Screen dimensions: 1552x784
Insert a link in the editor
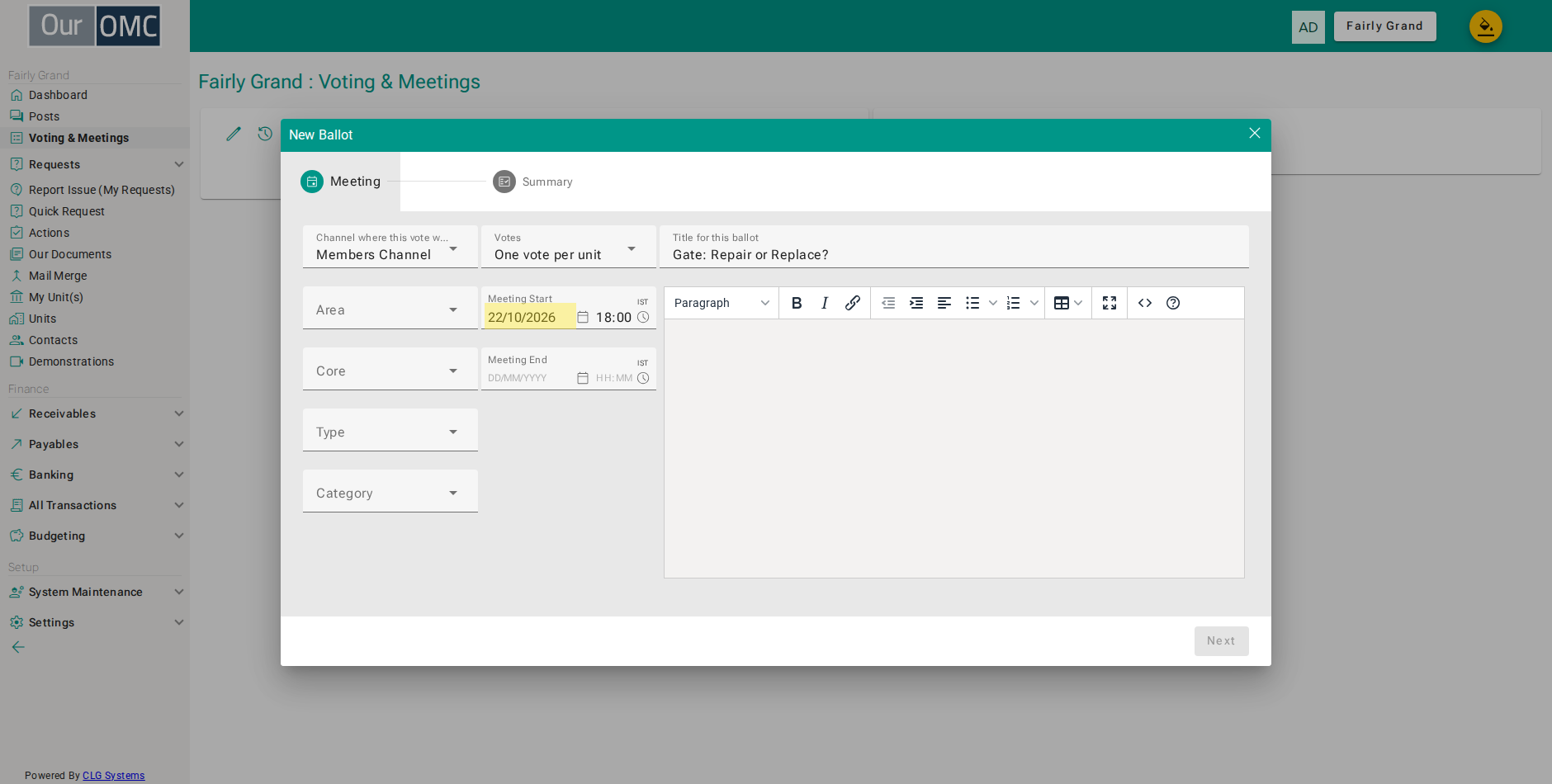pyautogui.click(x=853, y=303)
